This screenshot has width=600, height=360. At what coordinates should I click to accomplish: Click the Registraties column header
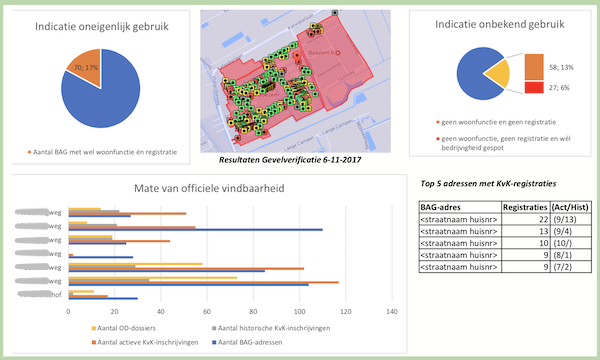(525, 207)
